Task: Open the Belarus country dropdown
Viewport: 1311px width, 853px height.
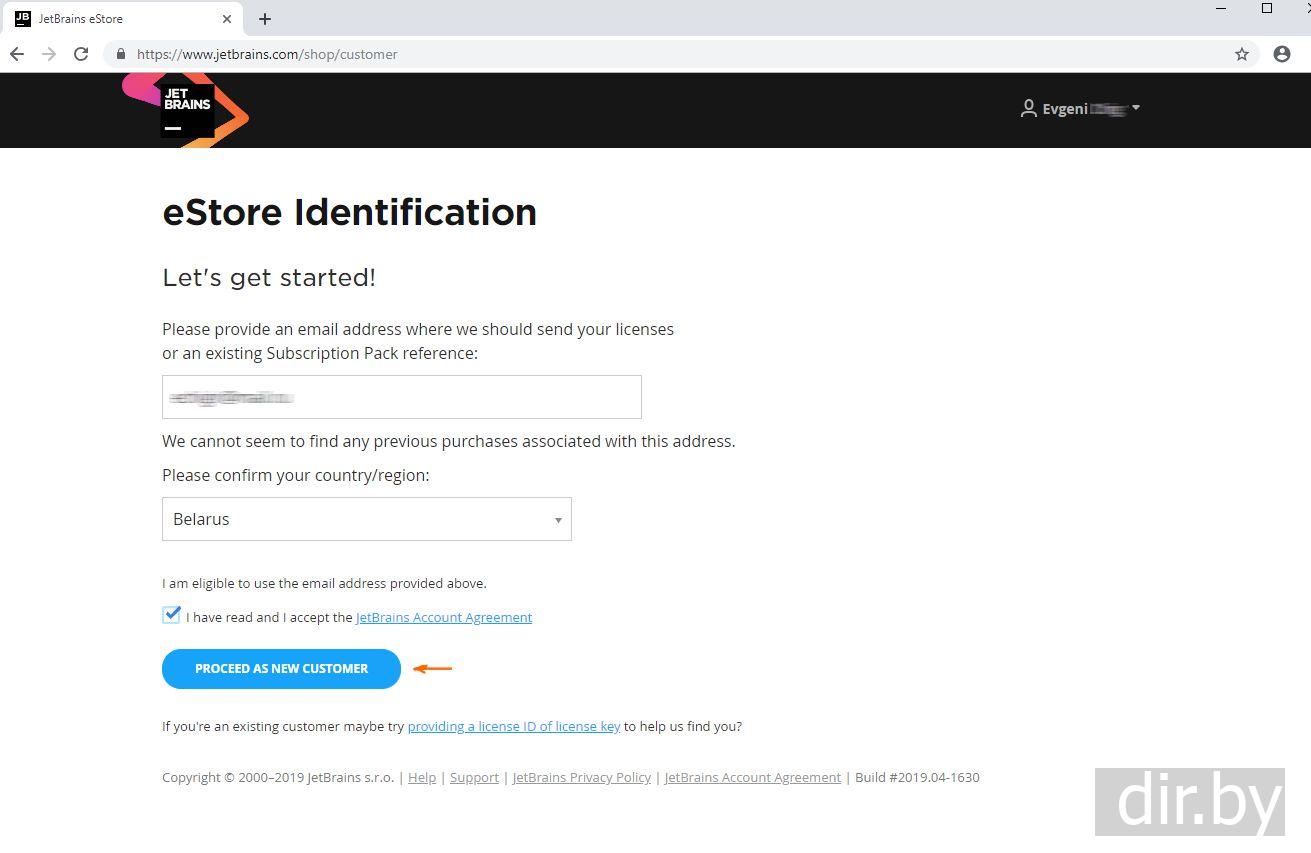Action: click(366, 519)
